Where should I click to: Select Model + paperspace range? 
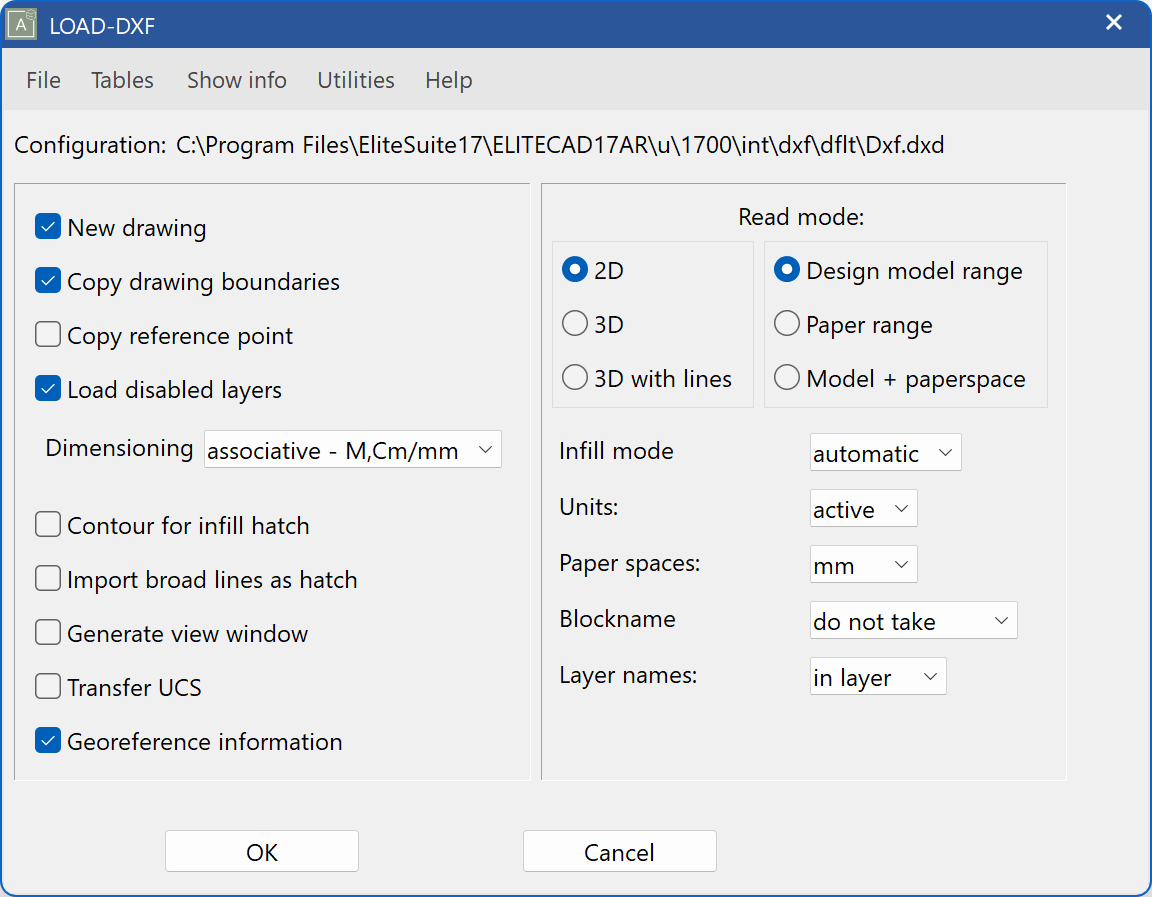pyautogui.click(x=787, y=378)
